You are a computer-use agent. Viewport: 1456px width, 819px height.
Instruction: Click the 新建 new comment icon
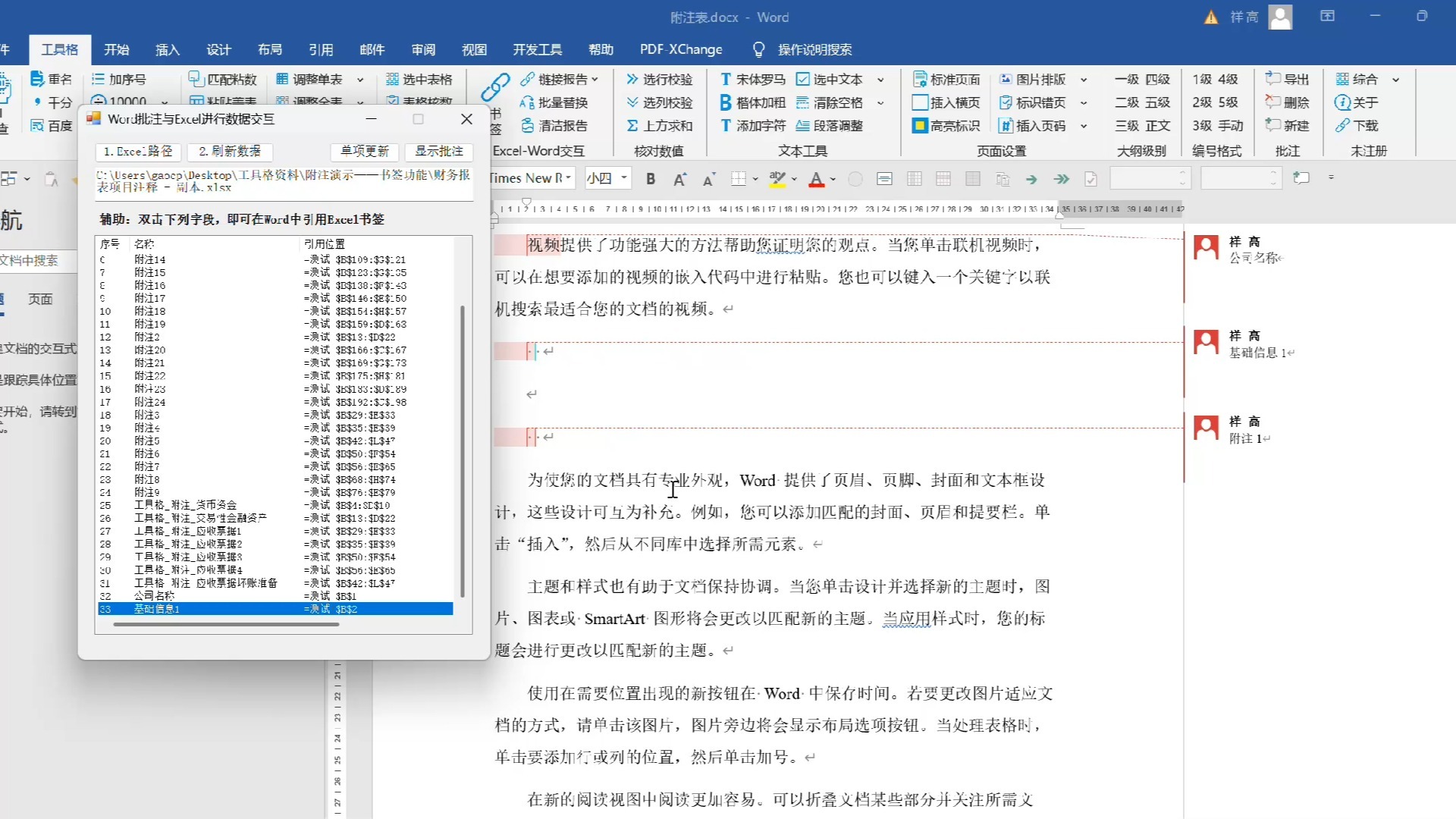tap(1272, 126)
